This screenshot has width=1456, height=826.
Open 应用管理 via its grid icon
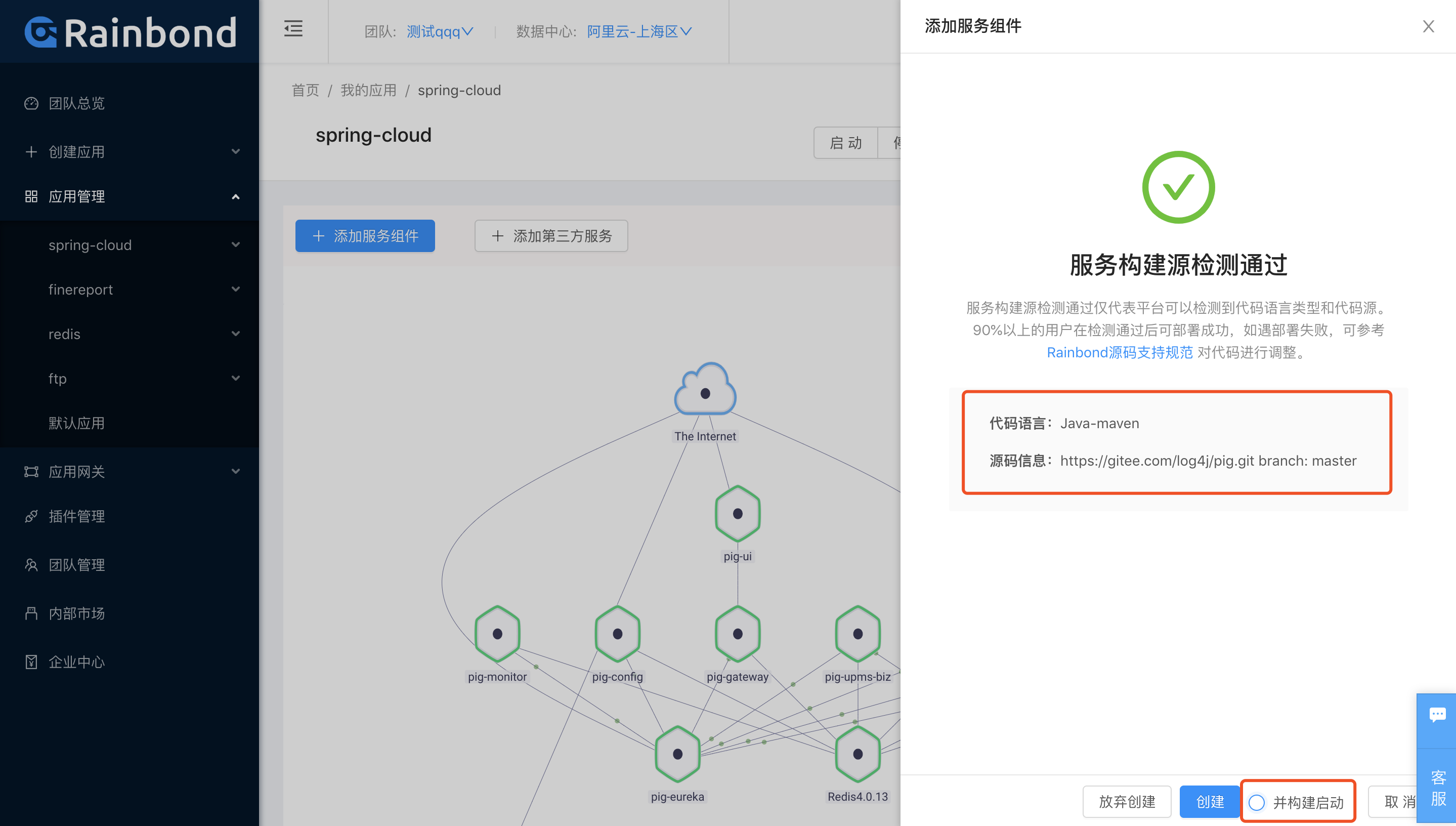31,196
